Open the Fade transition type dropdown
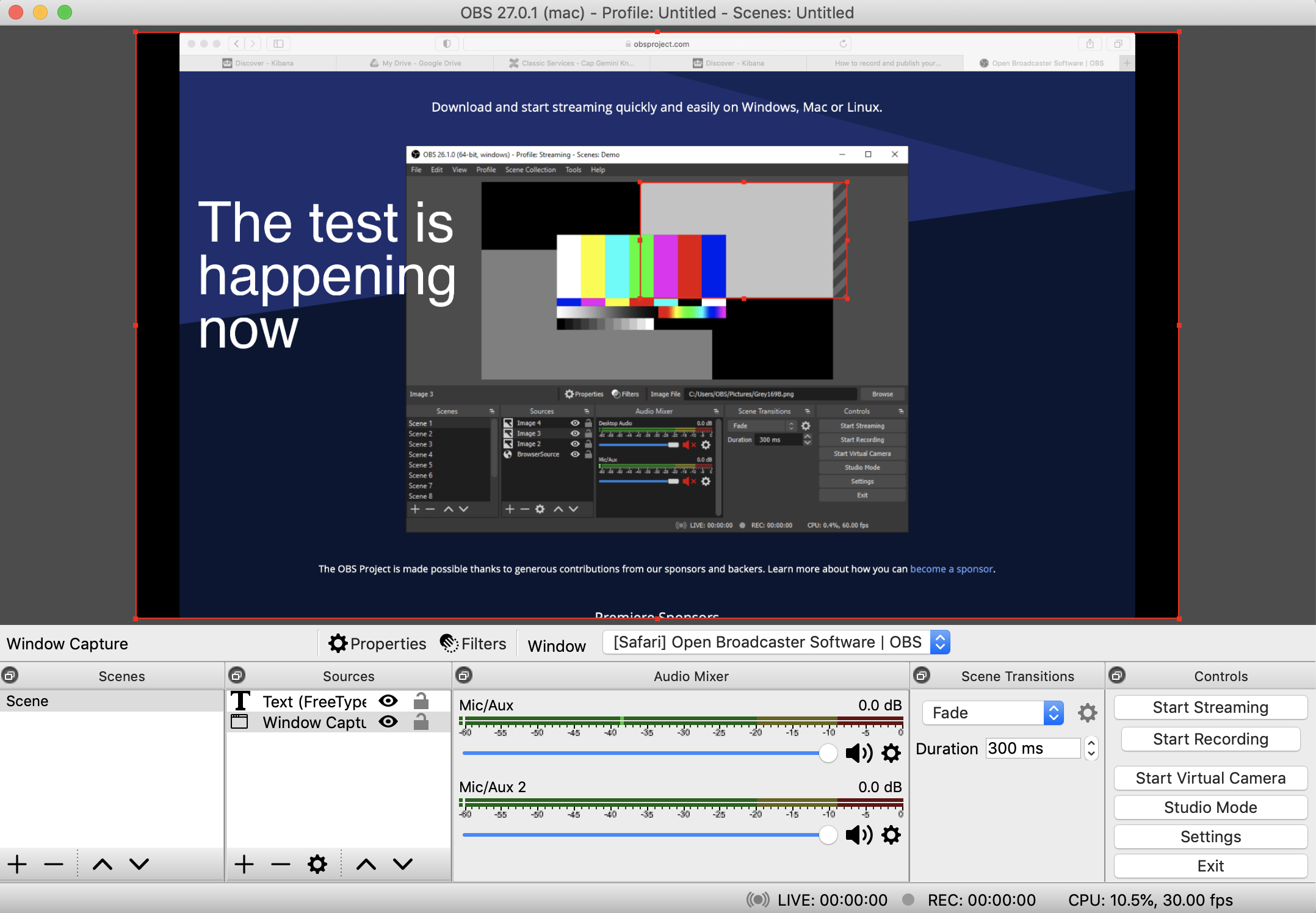This screenshot has width=1316, height=913. [993, 713]
